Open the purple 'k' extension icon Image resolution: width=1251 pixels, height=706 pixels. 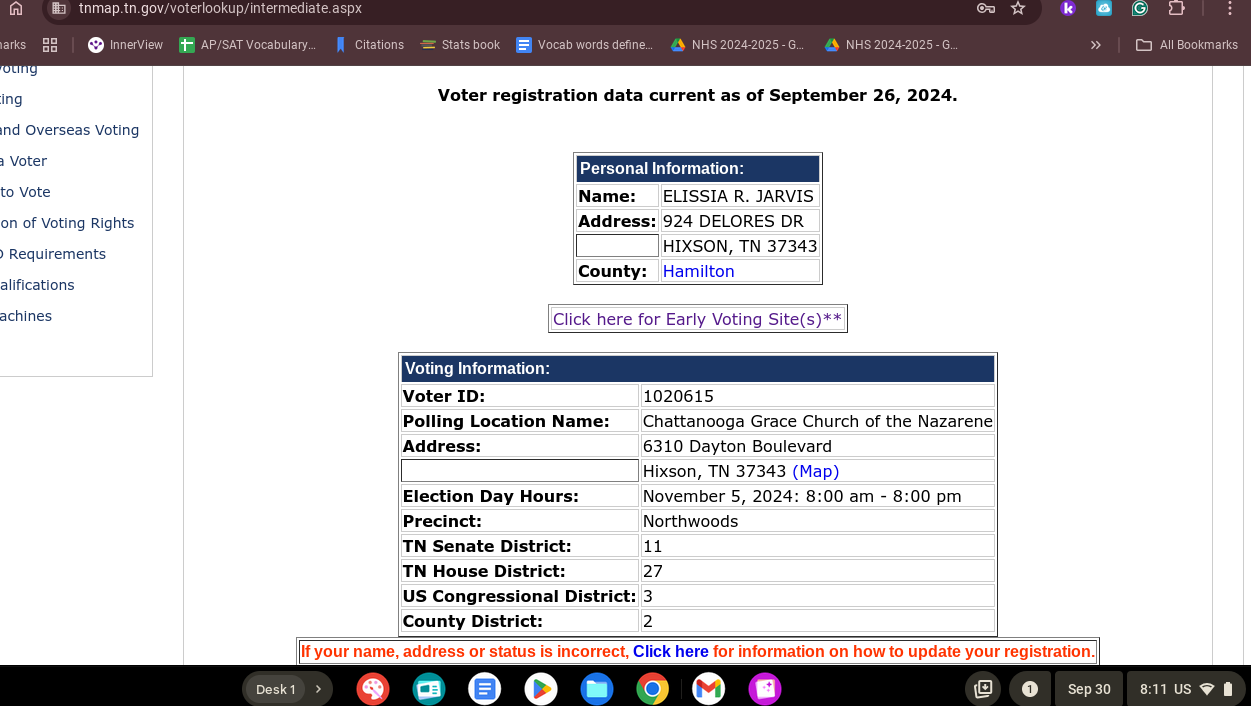click(x=1068, y=8)
